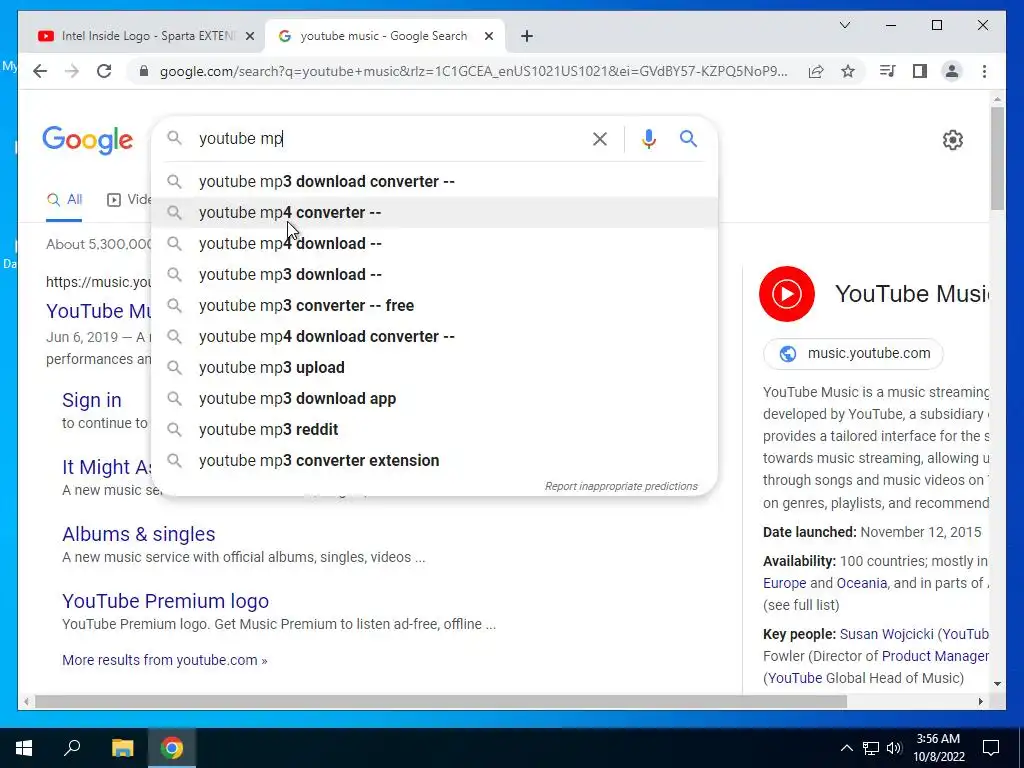The width and height of the screenshot is (1024, 768).
Task: Choose suggestion youtube mp3 download converter
Action: point(434,182)
